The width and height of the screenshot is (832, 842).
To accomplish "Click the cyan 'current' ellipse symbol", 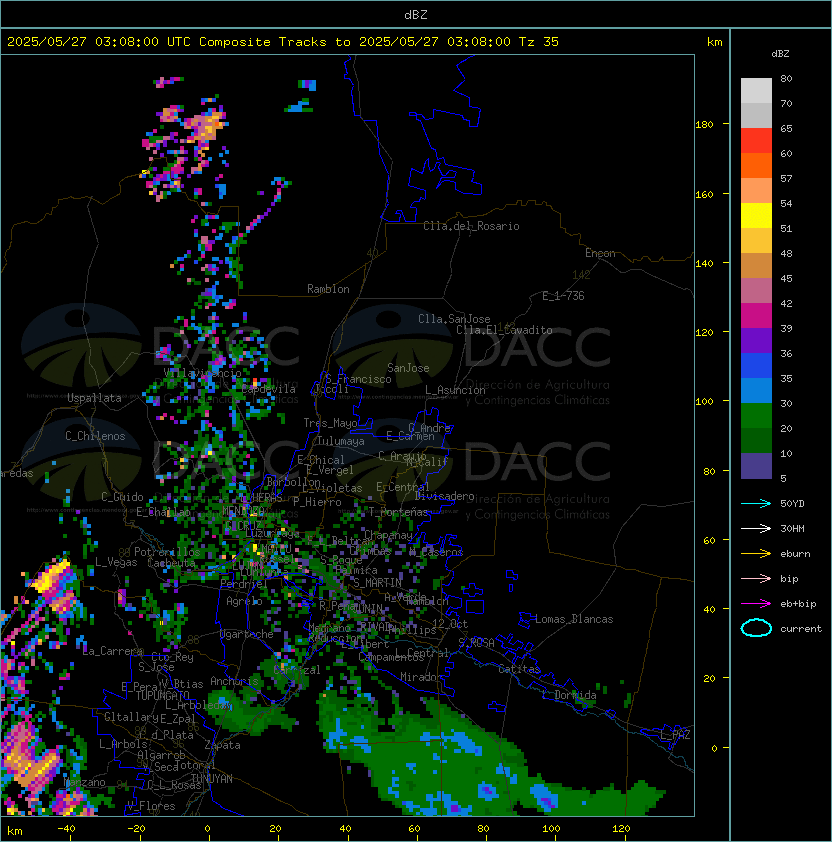I will (x=756, y=628).
